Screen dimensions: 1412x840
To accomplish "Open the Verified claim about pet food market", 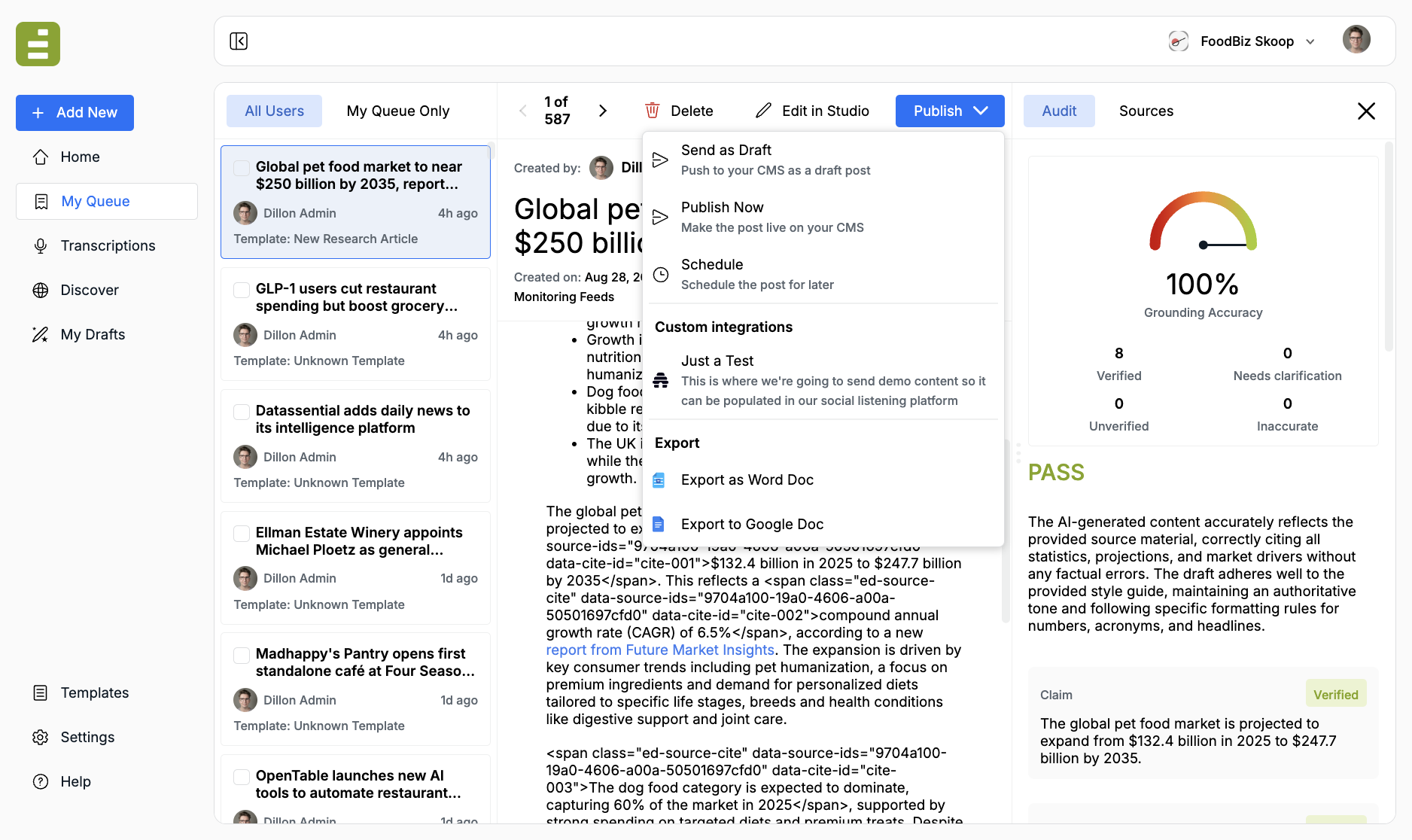I will (1203, 723).
